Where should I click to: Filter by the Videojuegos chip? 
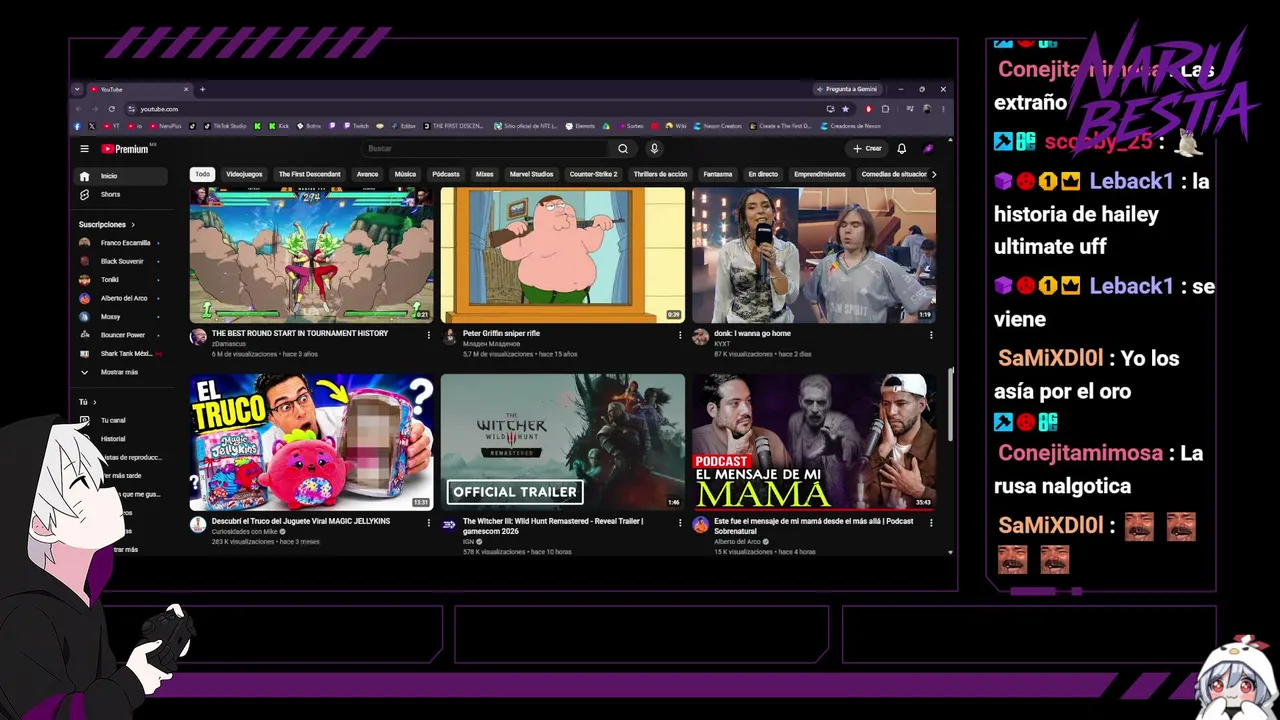point(244,174)
